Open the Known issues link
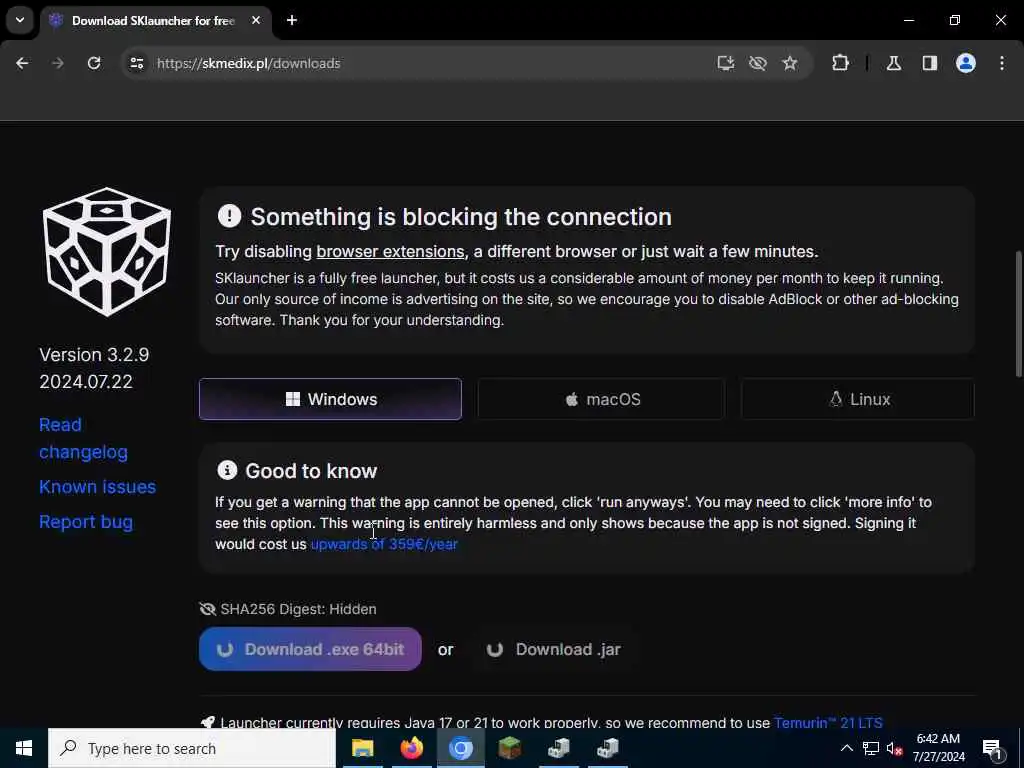Screen dimensions: 1024x768 pos(97,487)
